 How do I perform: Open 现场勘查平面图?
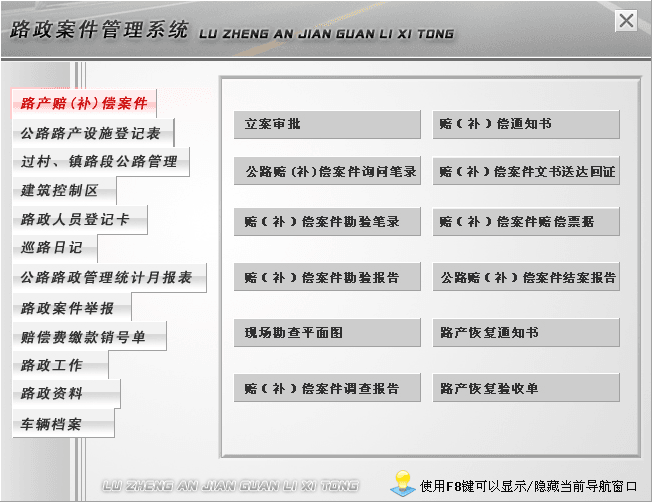click(327, 333)
